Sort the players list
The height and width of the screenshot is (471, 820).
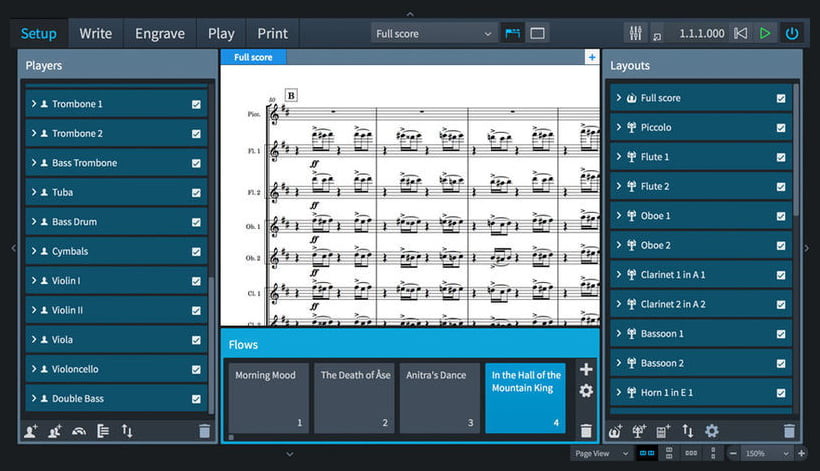tap(127, 431)
